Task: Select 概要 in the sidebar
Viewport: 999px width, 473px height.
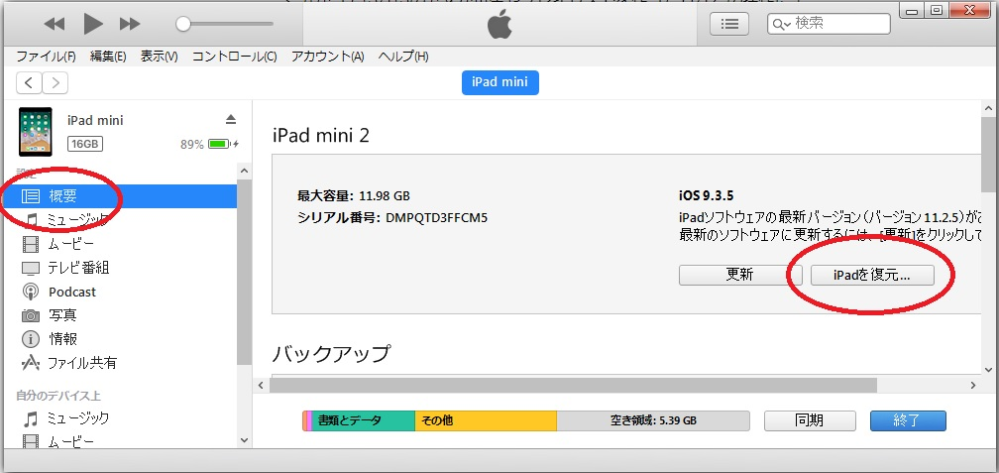Action: tap(120, 196)
